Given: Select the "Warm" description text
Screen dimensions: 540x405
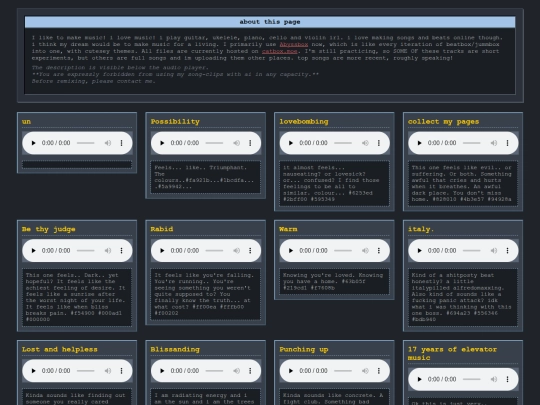Looking at the screenshot, I should pos(333,281).
